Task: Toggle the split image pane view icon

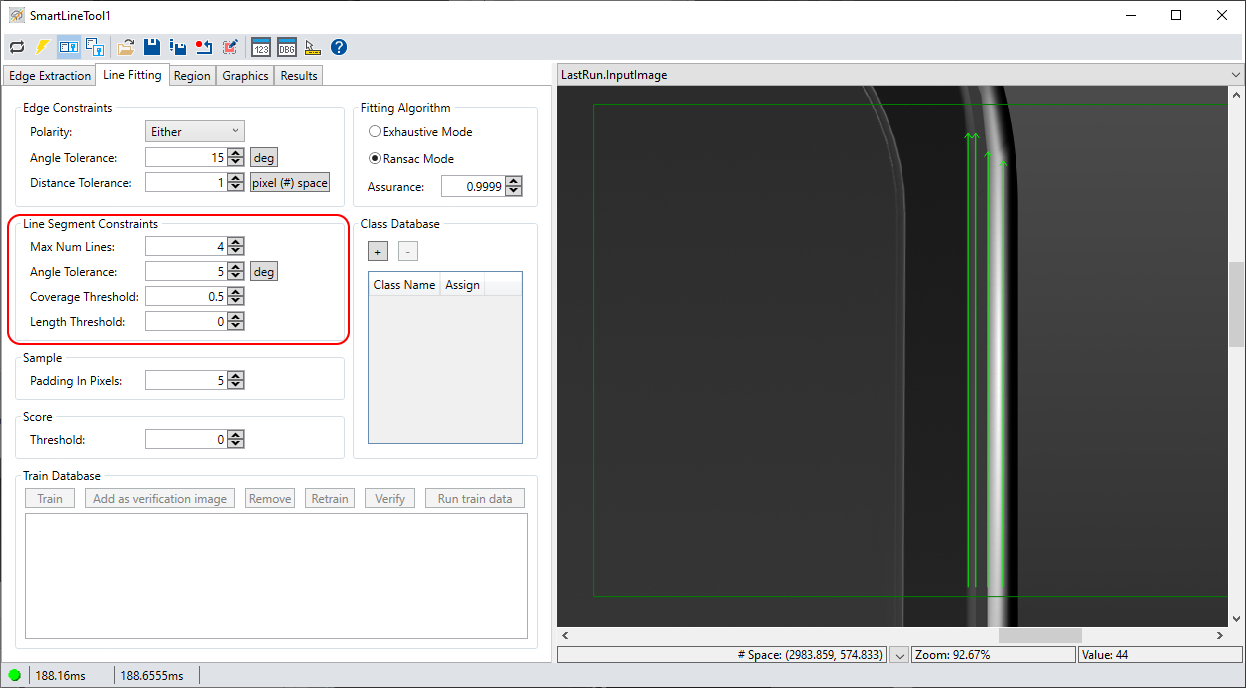Action: pos(68,46)
